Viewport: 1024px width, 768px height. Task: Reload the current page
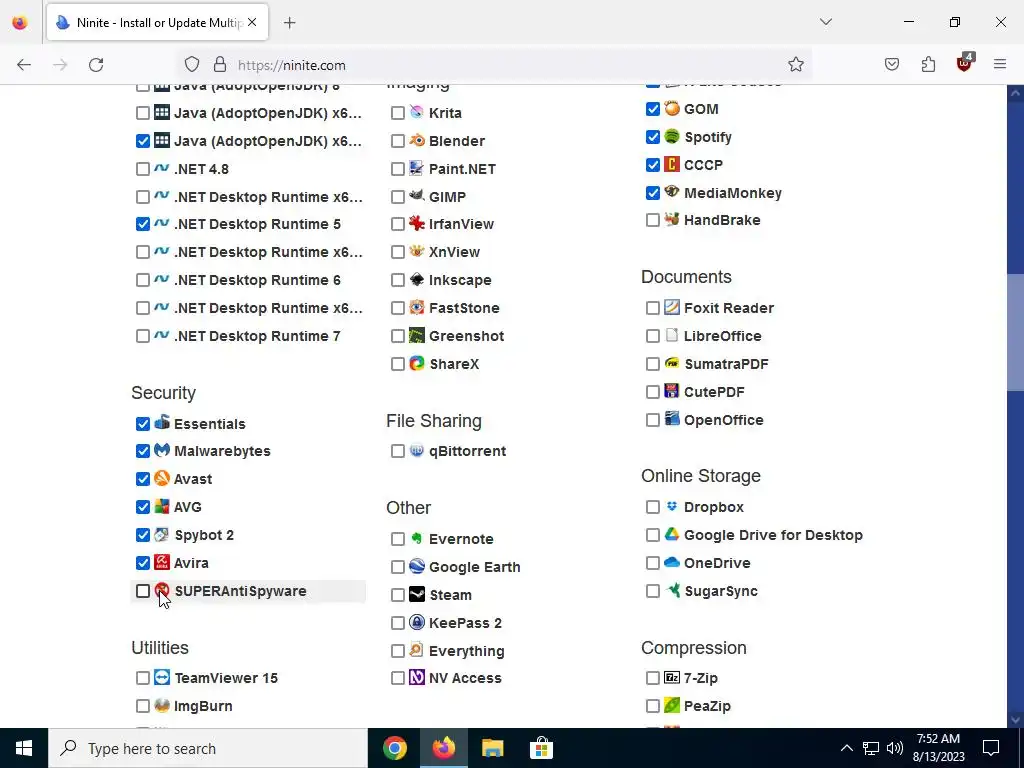point(96,65)
